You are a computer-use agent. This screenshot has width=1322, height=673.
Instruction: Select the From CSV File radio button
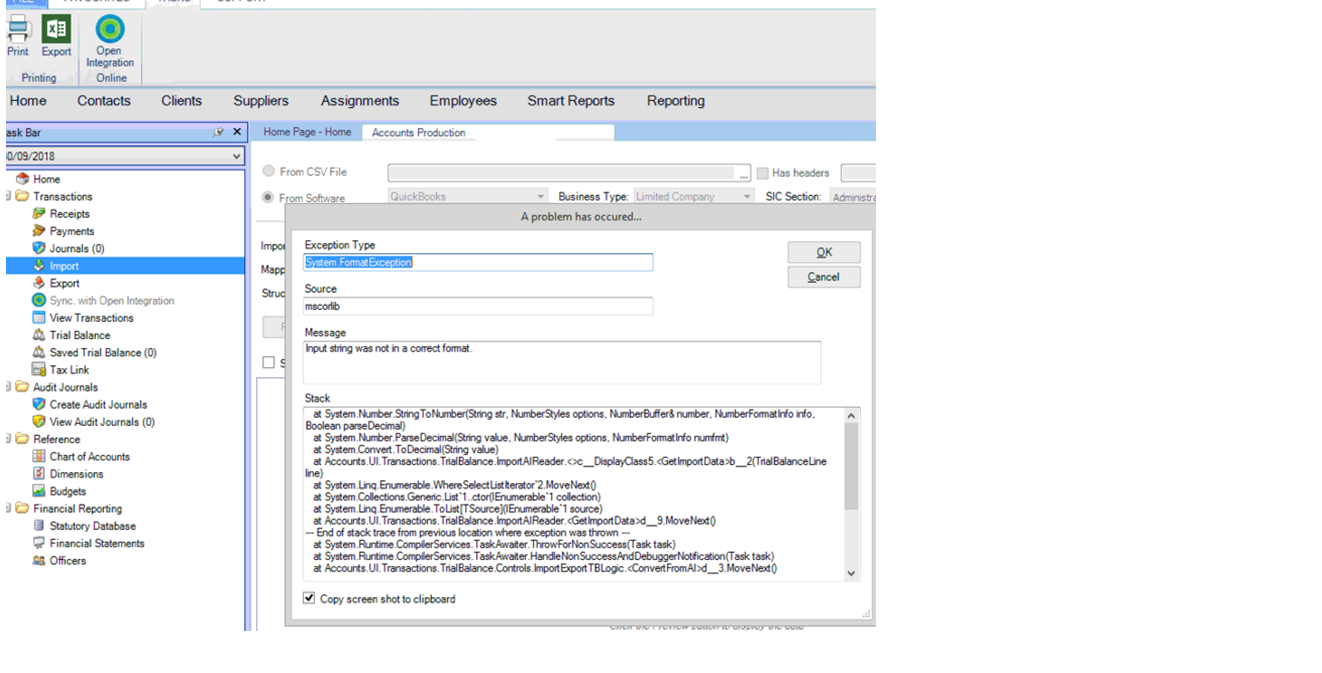coord(268,170)
